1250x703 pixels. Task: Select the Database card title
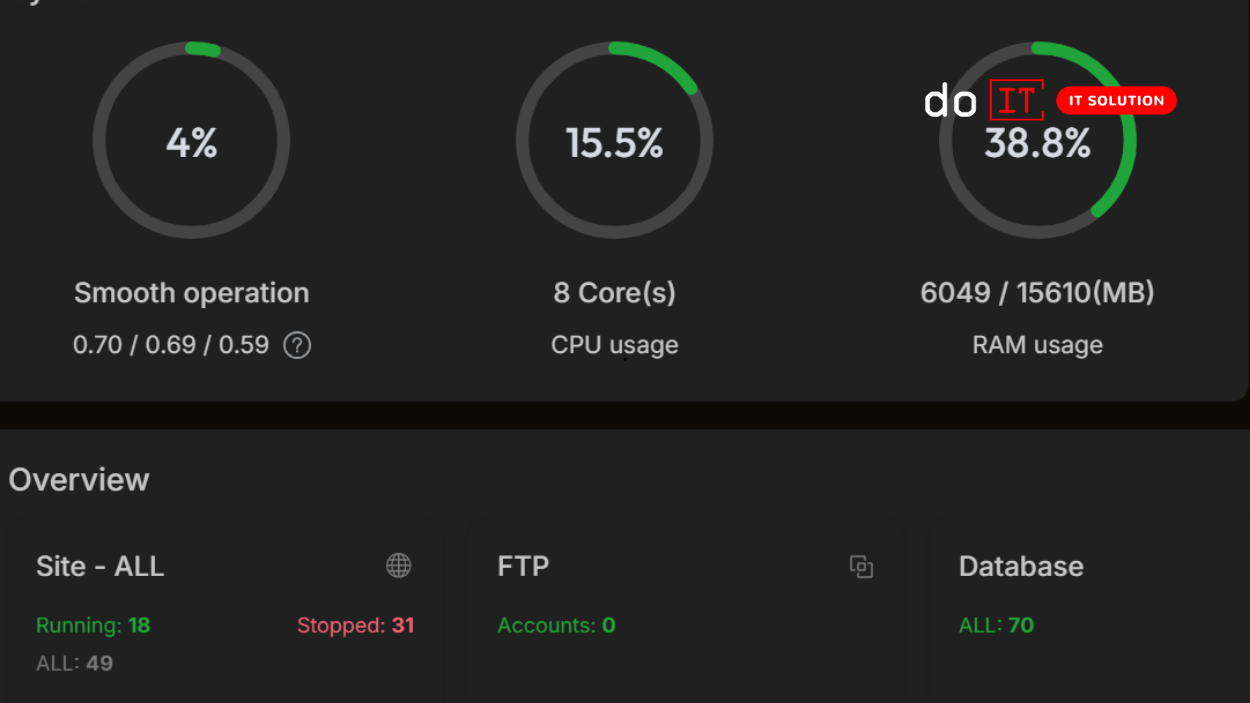[1021, 566]
